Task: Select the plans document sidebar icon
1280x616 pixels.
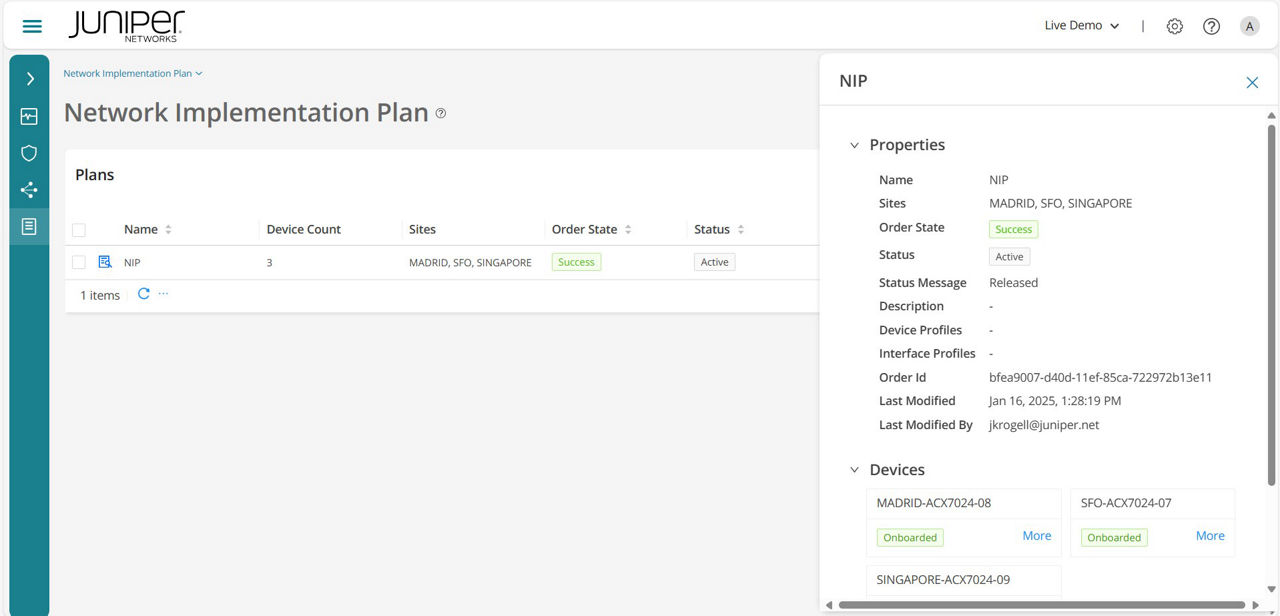Action: pyautogui.click(x=29, y=226)
